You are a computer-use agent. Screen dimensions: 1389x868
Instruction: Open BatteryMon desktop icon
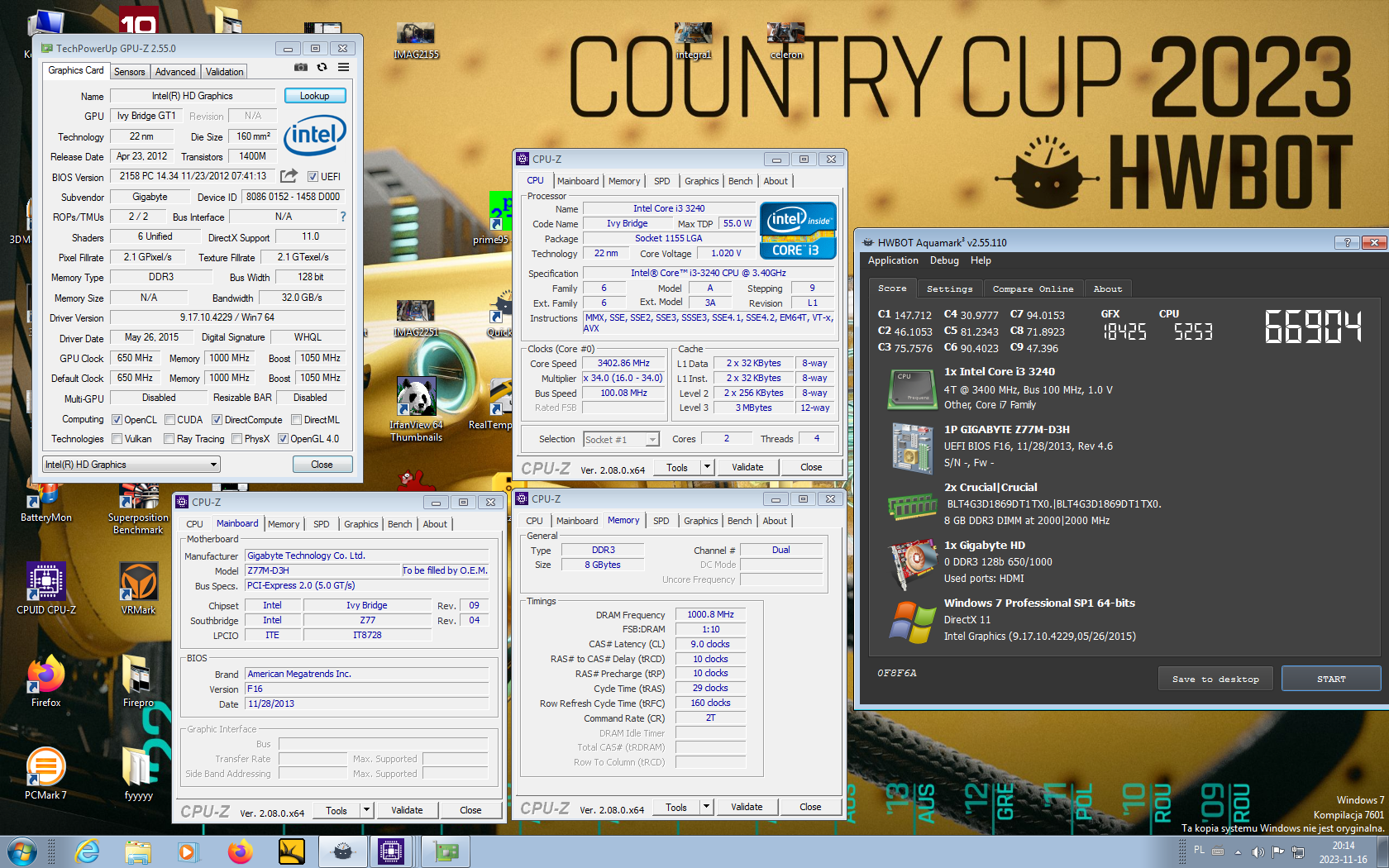point(46,504)
